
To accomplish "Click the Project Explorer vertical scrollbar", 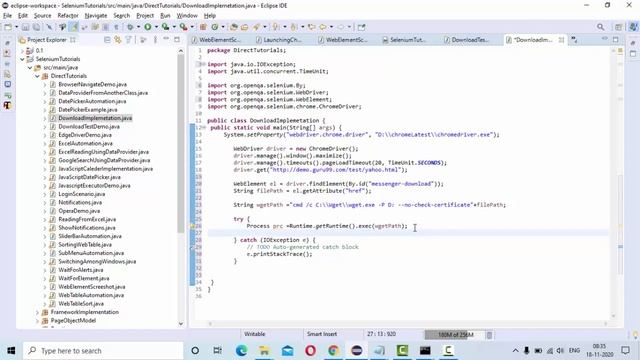I will click(181, 143).
